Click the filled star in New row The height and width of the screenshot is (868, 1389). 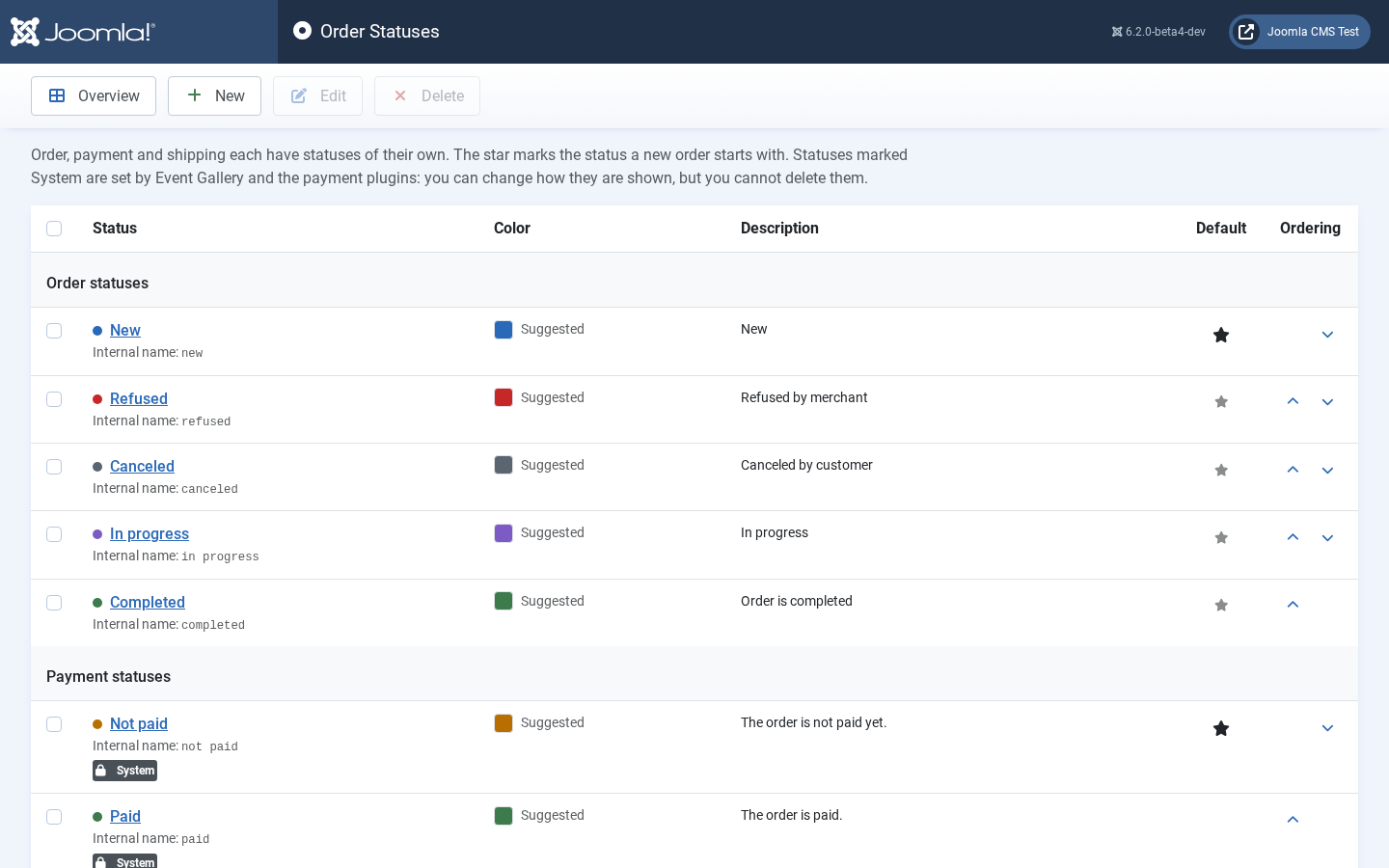click(x=1221, y=335)
